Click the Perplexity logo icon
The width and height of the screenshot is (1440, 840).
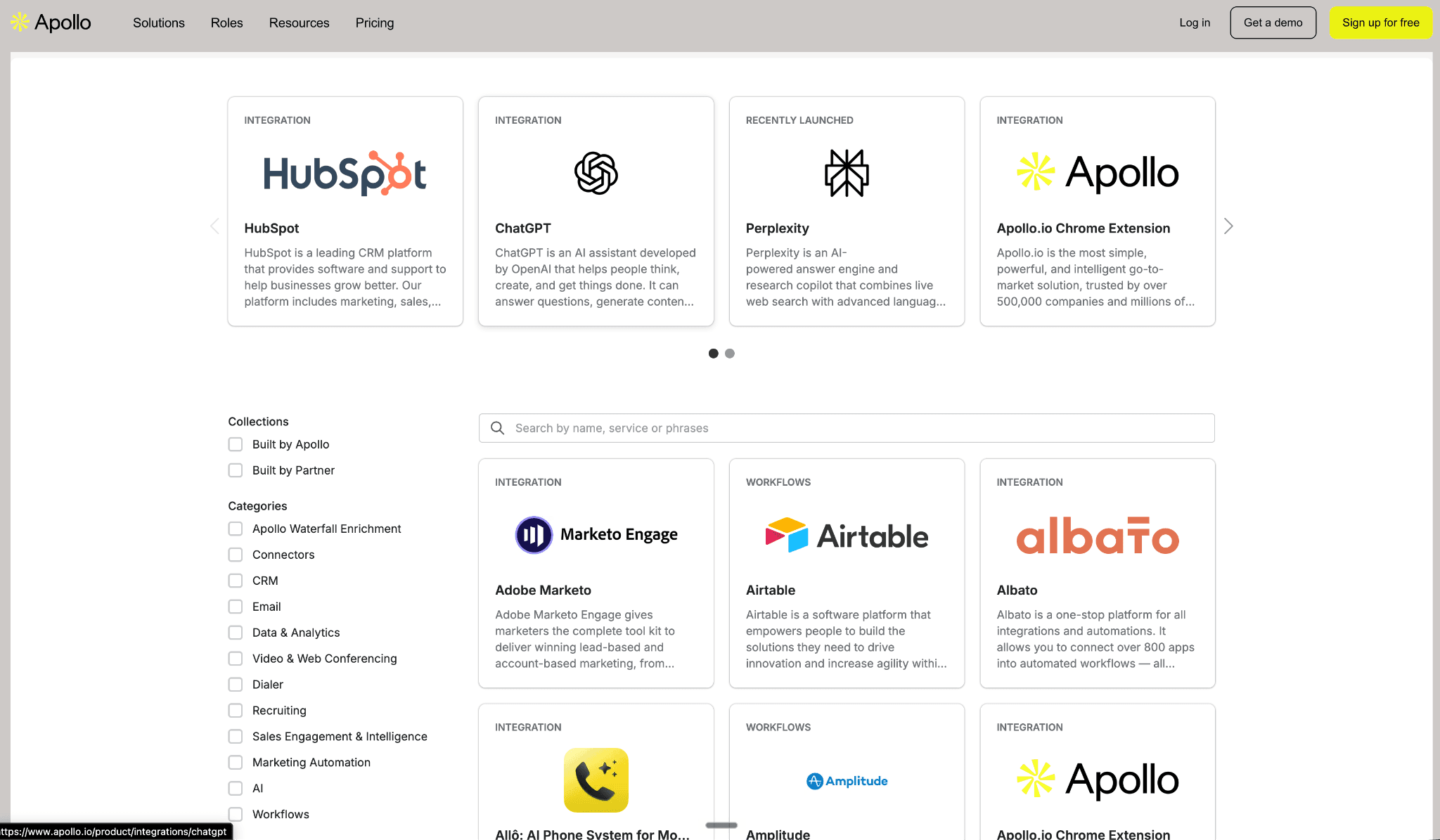point(847,173)
